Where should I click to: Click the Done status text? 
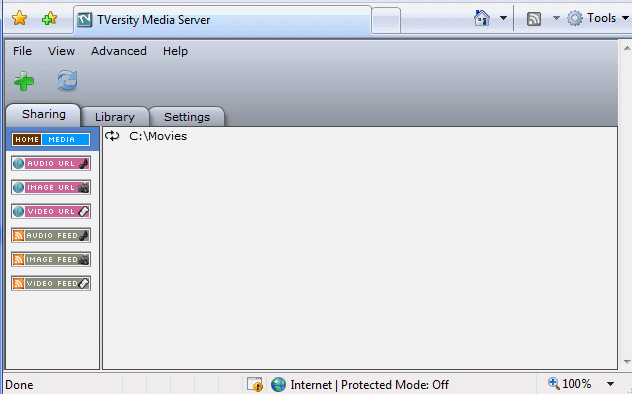(19, 385)
